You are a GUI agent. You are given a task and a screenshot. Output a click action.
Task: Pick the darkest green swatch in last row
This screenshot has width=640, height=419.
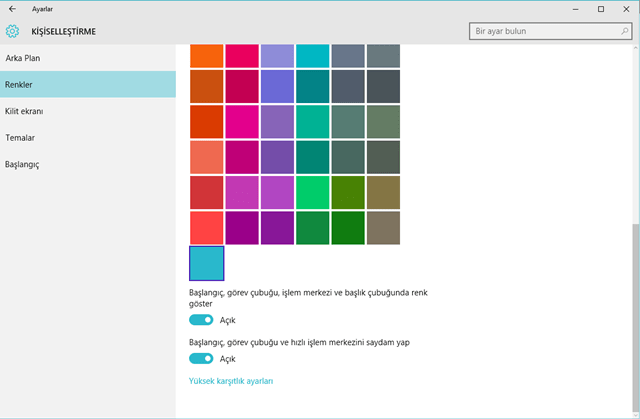point(348,228)
